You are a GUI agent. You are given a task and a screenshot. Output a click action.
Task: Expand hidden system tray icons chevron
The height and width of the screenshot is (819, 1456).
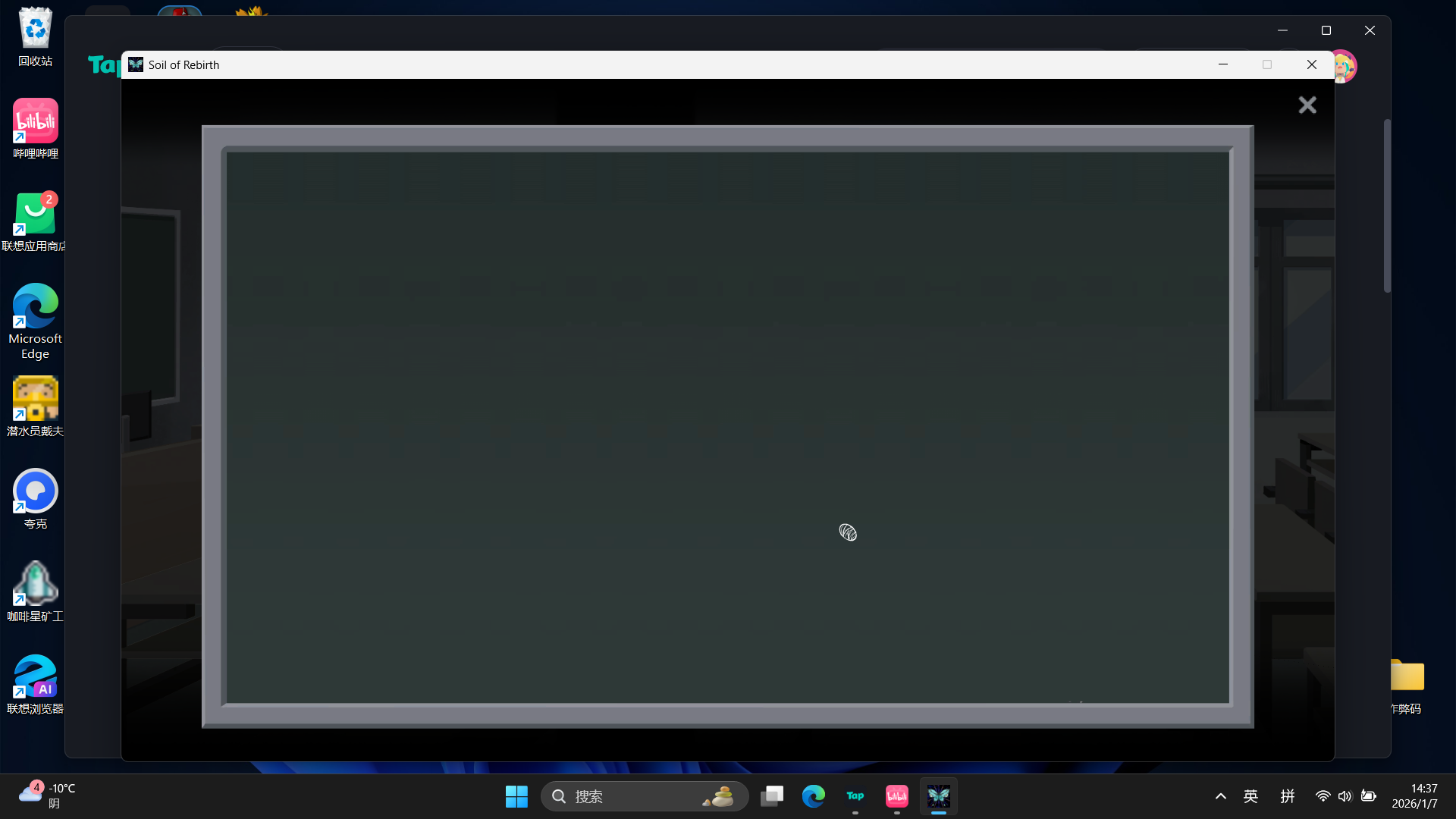(1220, 796)
